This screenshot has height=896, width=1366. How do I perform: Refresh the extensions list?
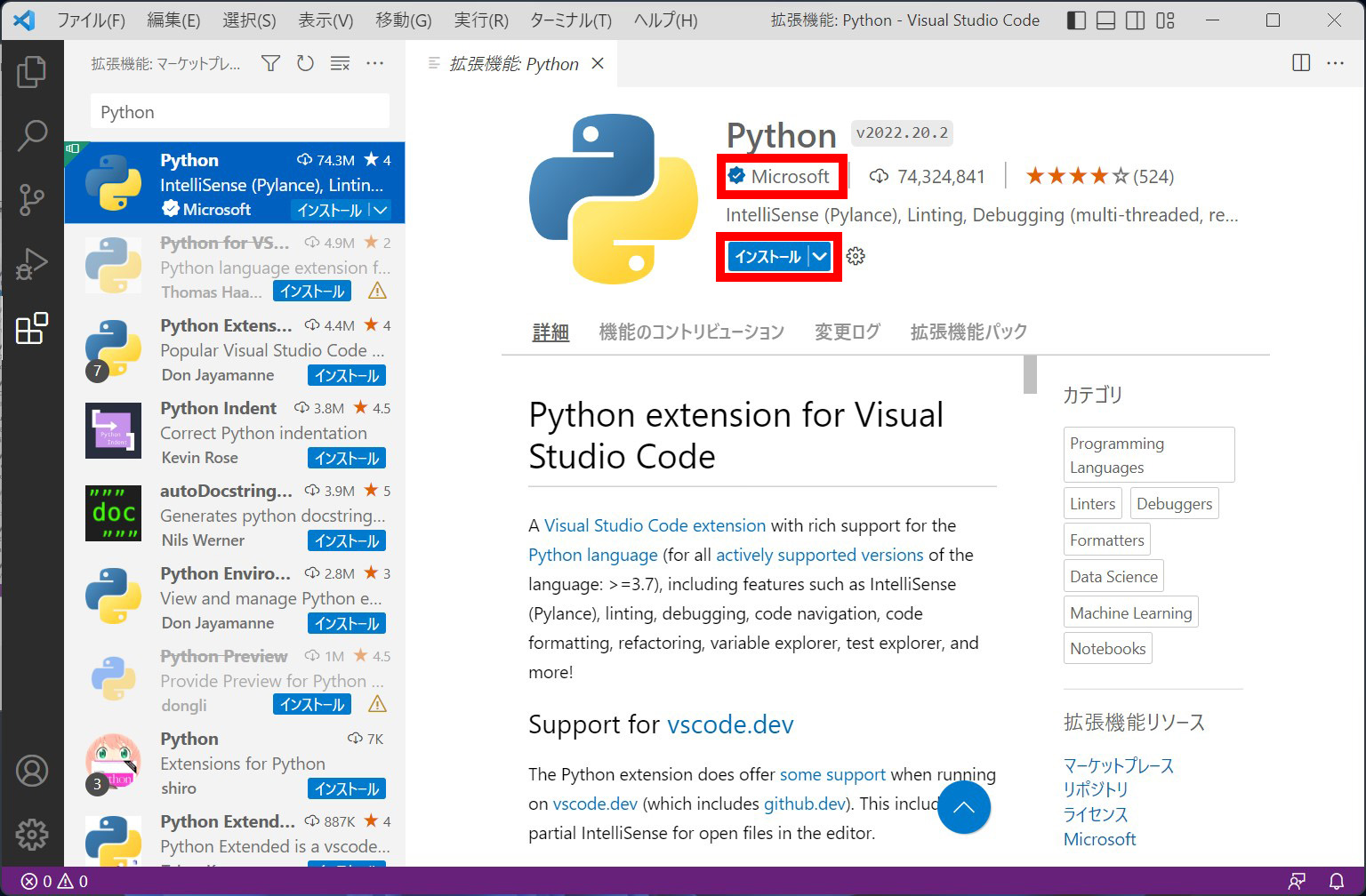pos(305,63)
